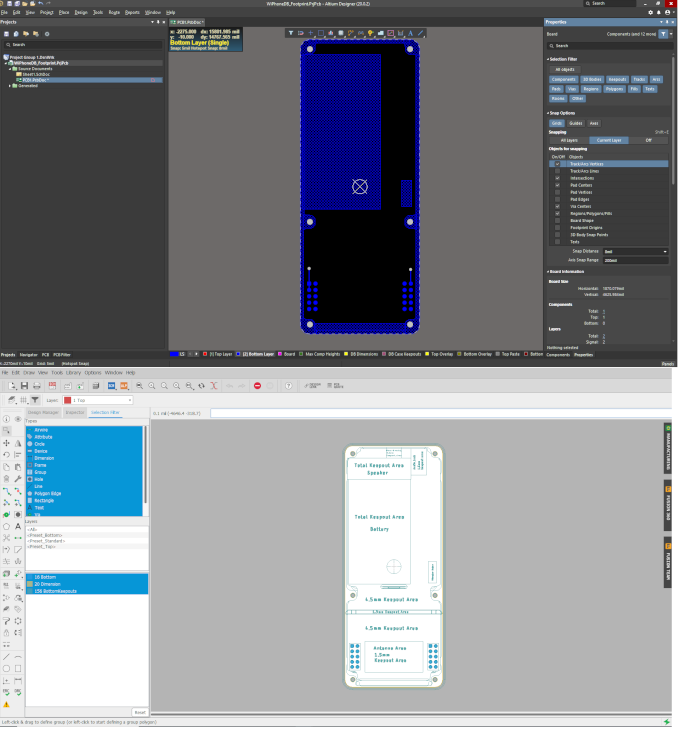Enable the Pad Vertices snapping checkbox
680x729 pixels.
pyautogui.click(x=558, y=192)
